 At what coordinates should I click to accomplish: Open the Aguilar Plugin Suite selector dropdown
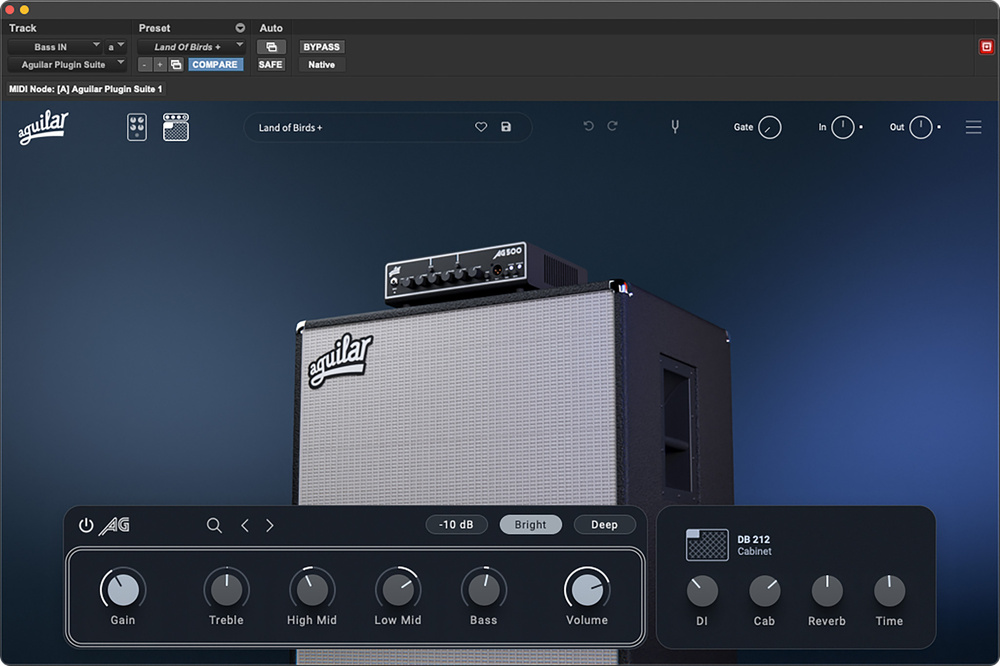tap(67, 64)
